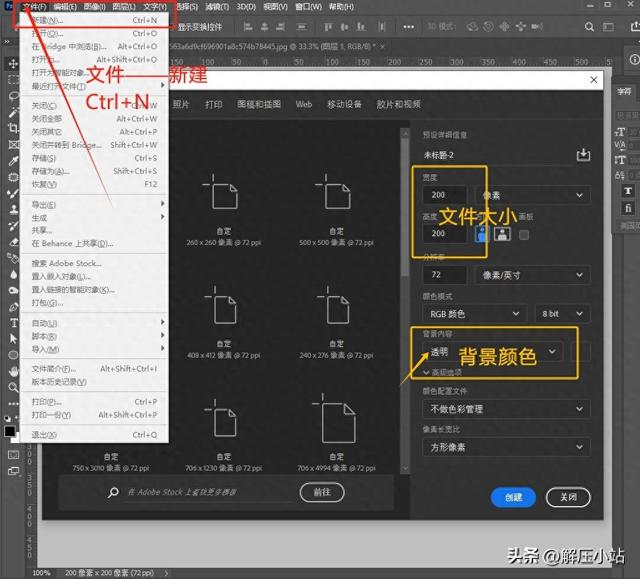
Task: Select the Hand tool
Action: tap(13, 371)
